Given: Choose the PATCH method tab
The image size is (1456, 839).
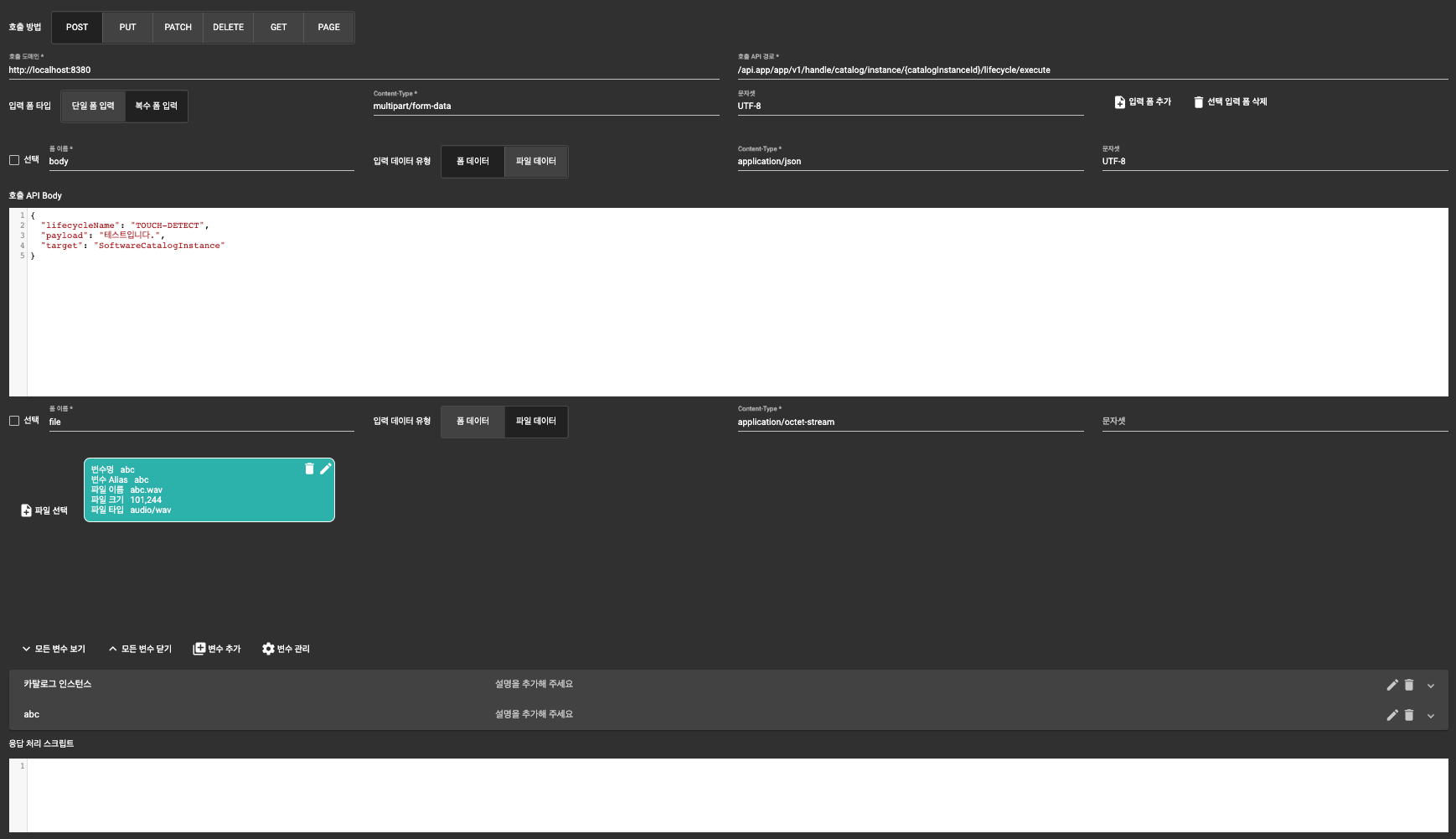Looking at the screenshot, I should (x=178, y=27).
